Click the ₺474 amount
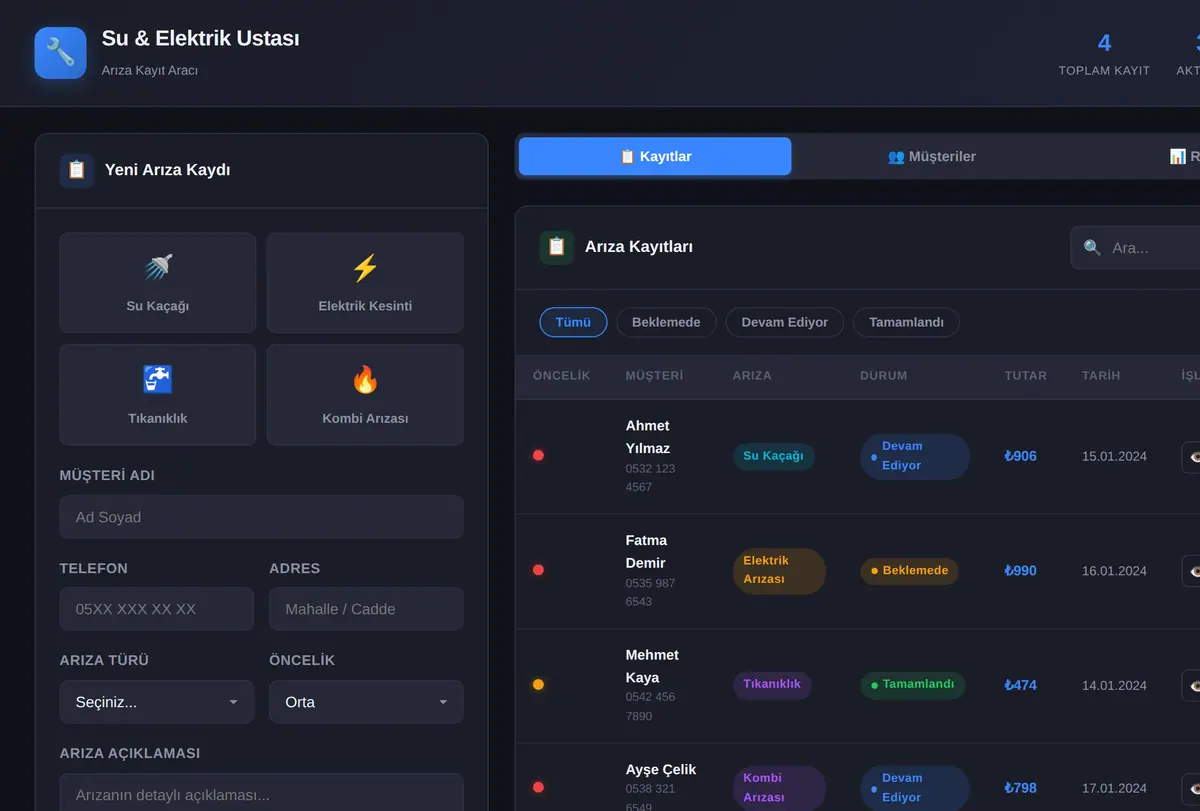Viewport: 1200px width, 811px height. click(1021, 685)
